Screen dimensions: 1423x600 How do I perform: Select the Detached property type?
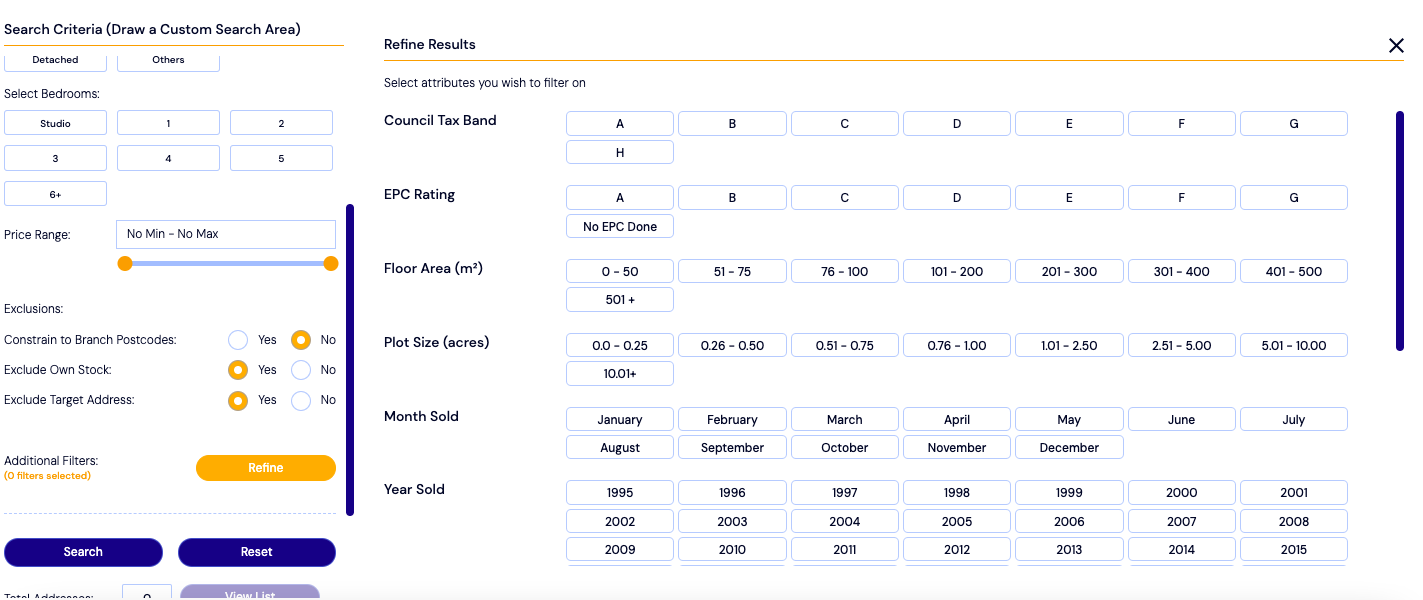pos(55,60)
